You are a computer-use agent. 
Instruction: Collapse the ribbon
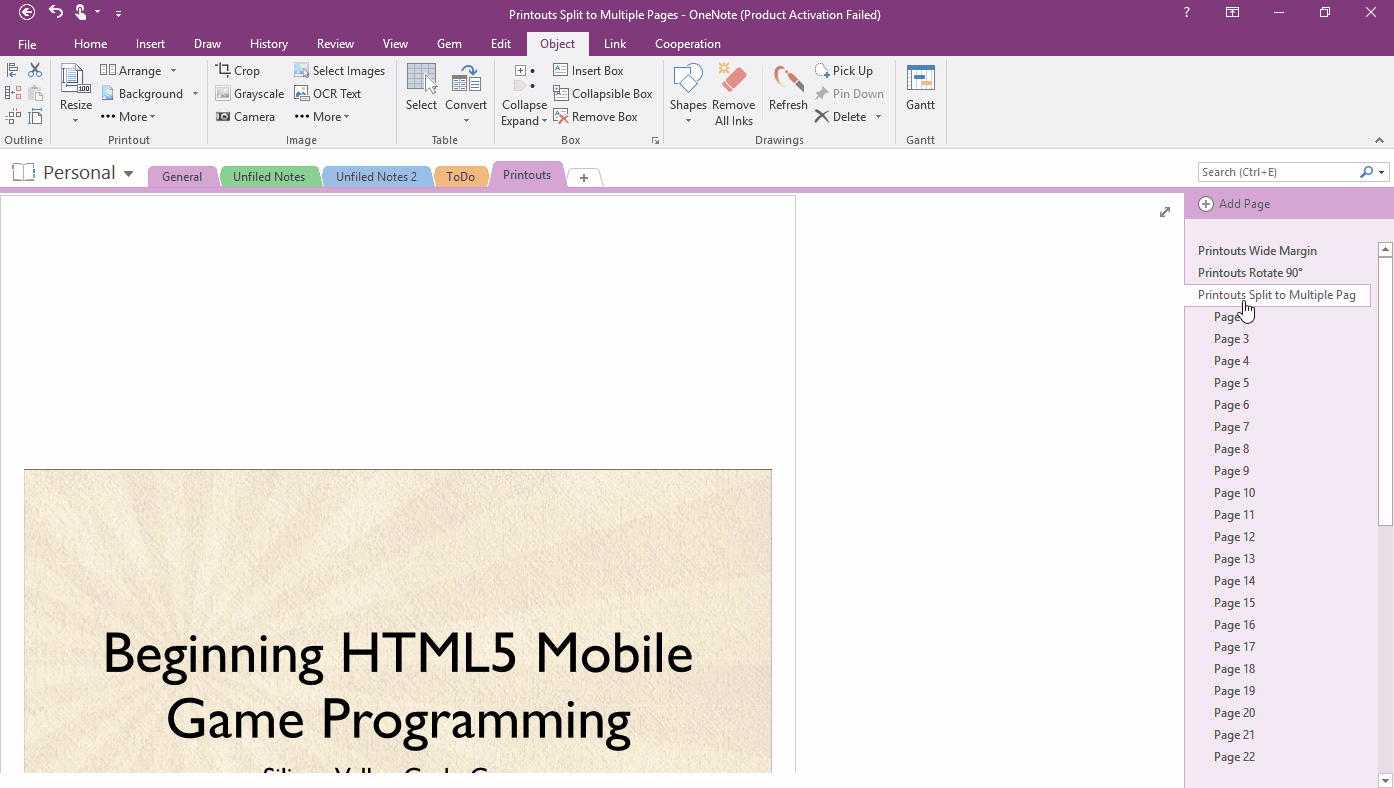click(1378, 140)
